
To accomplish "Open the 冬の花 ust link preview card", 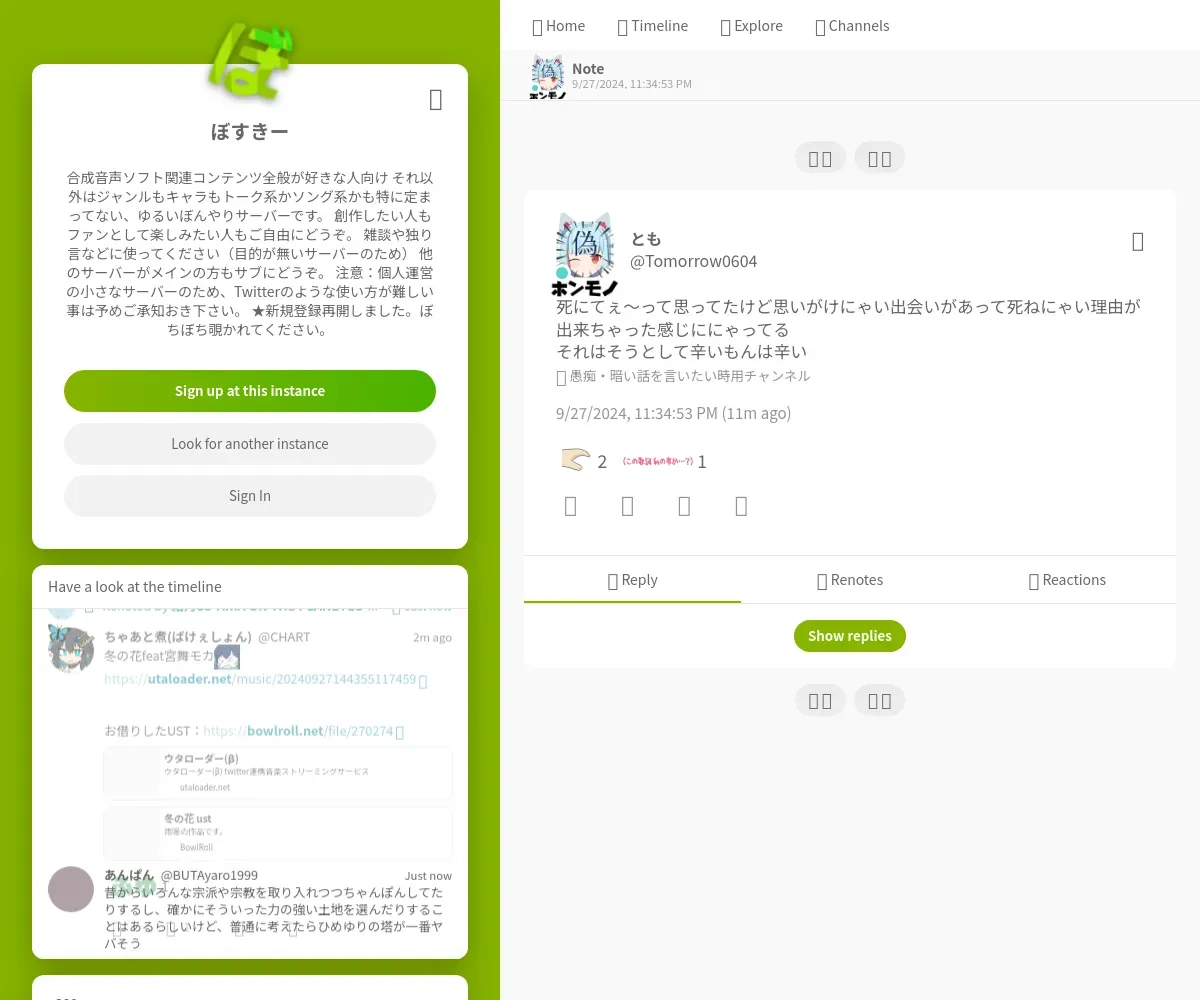I will (278, 833).
